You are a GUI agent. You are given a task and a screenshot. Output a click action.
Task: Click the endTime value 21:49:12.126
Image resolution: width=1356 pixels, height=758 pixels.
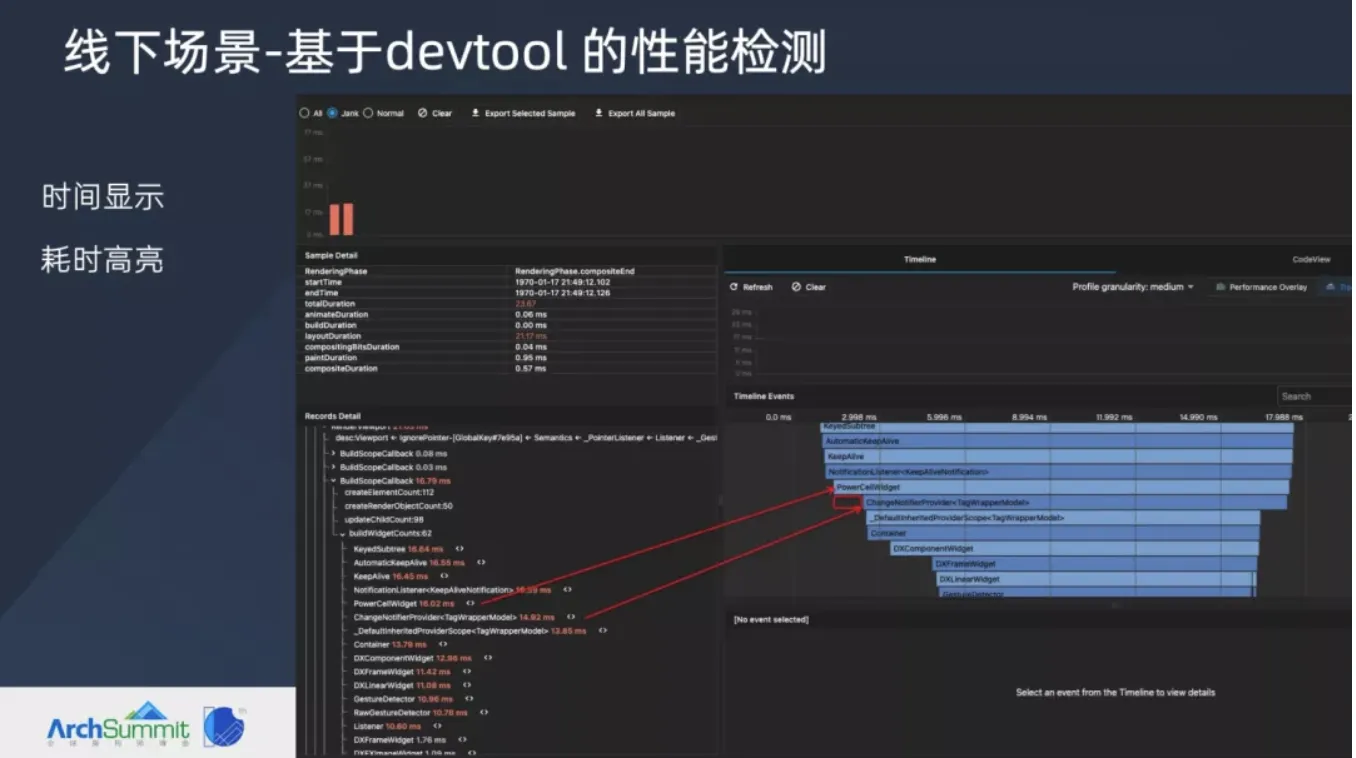[x=562, y=293]
